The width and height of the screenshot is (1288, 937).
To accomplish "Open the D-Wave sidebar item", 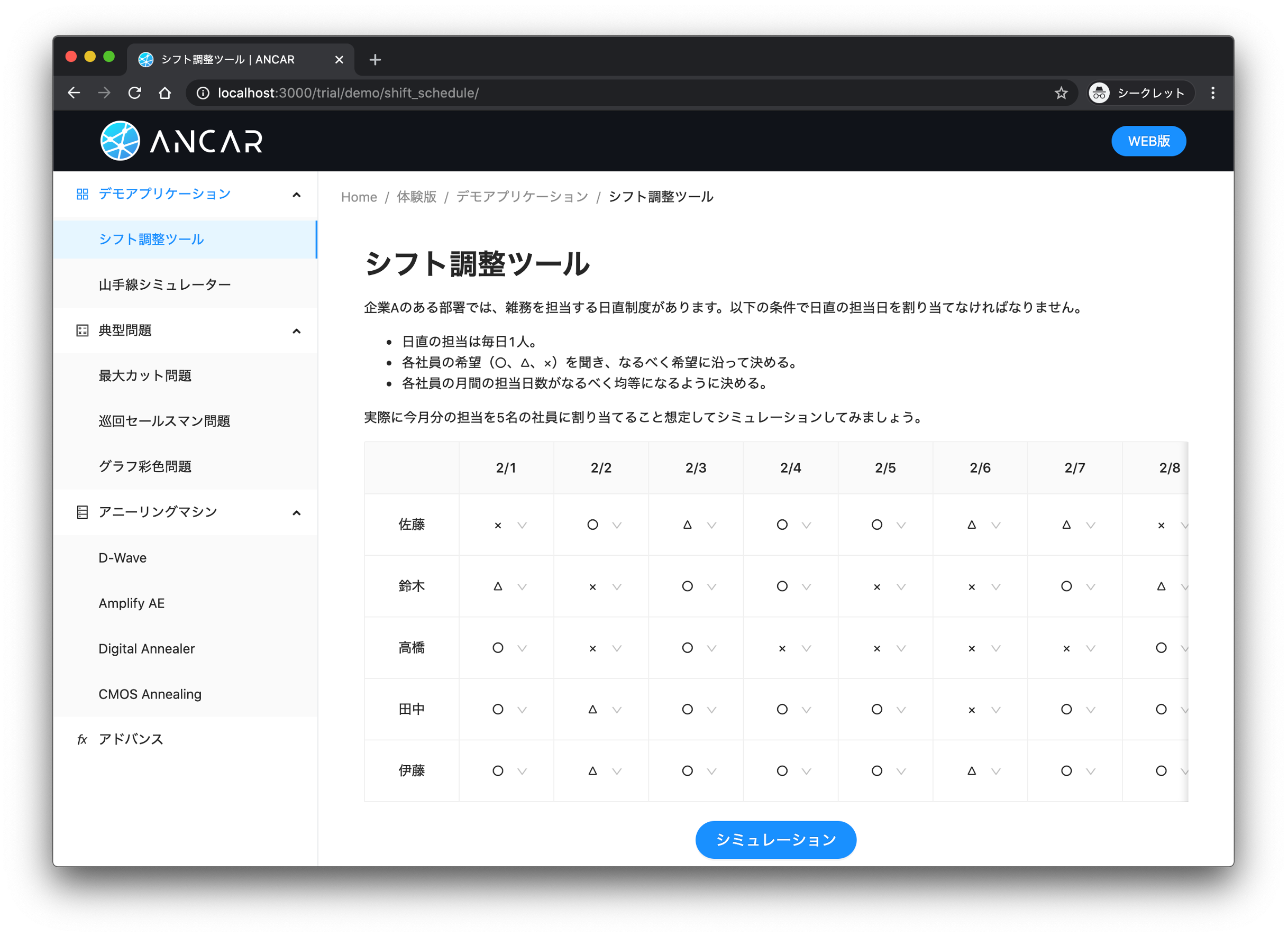I will point(123,558).
